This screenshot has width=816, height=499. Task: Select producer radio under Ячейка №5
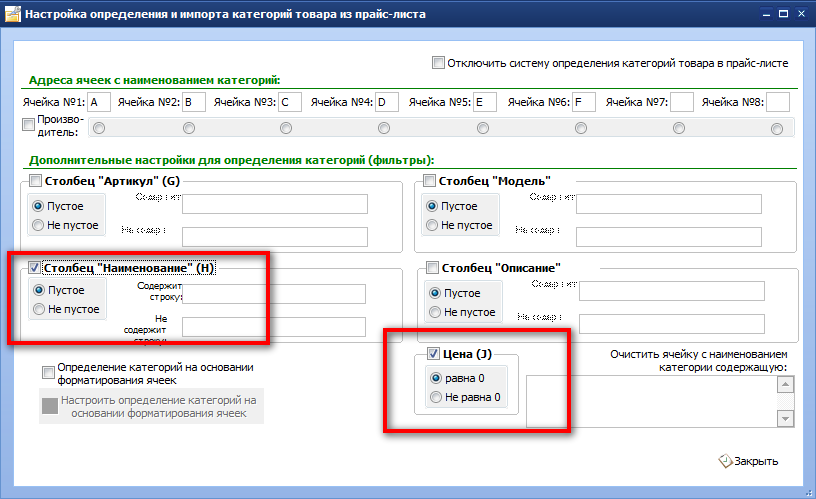tap(483, 128)
